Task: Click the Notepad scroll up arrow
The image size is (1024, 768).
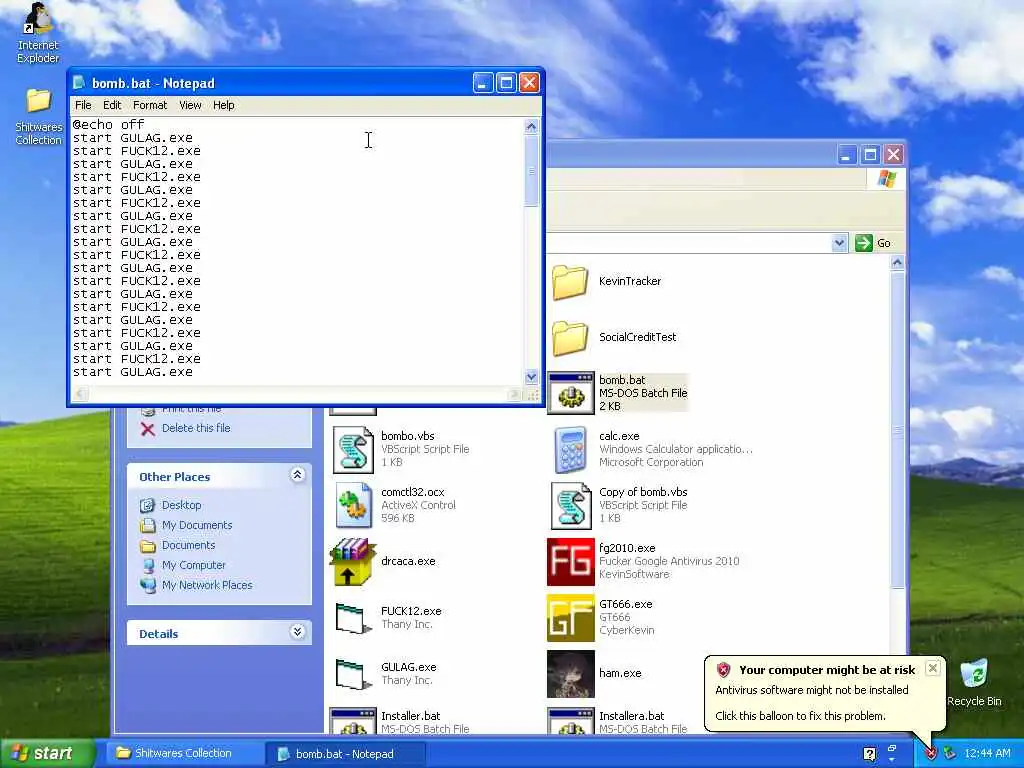Action: pyautogui.click(x=531, y=127)
